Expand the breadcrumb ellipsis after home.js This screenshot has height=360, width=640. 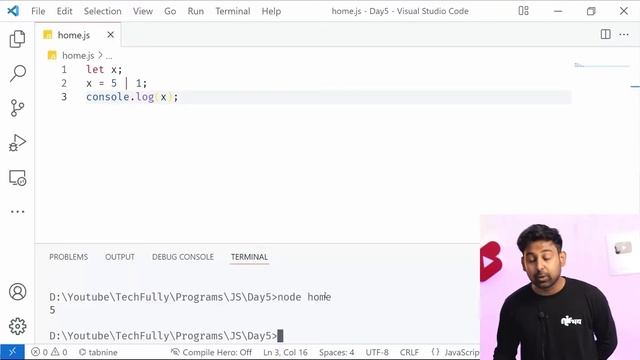click(x=109, y=56)
